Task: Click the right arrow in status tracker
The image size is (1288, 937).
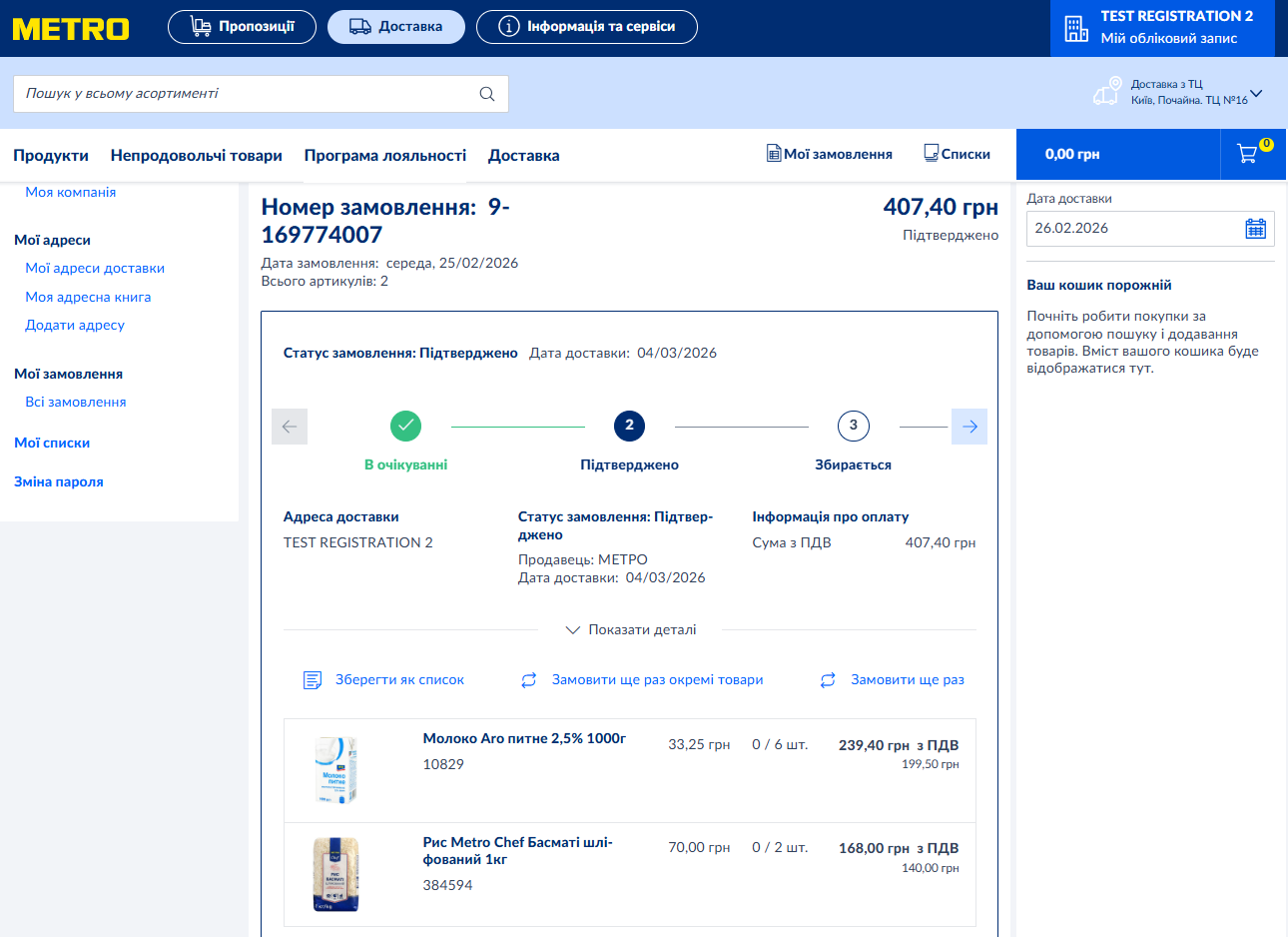Action: (969, 427)
